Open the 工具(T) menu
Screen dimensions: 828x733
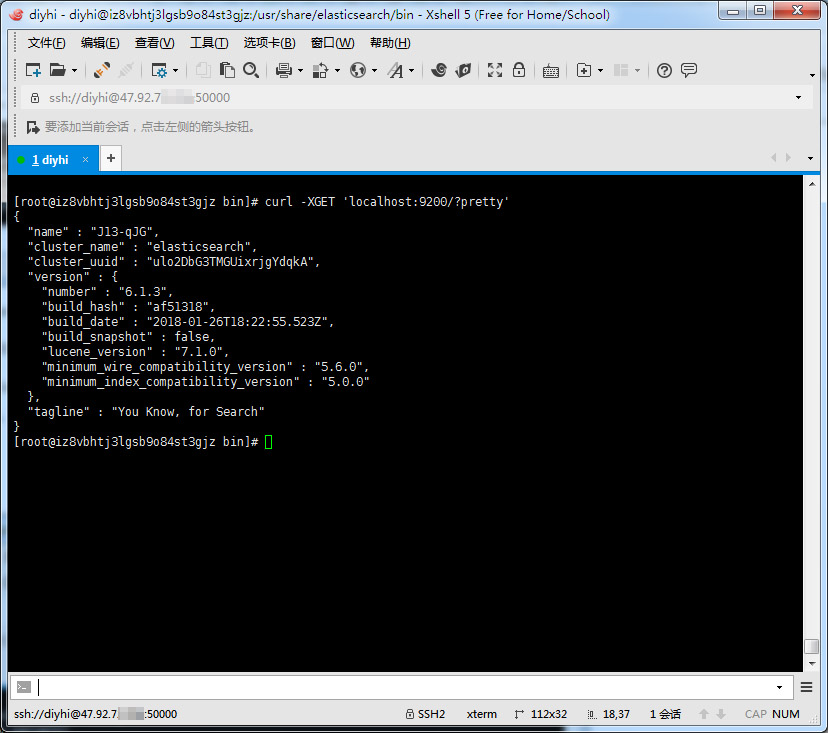(x=208, y=43)
